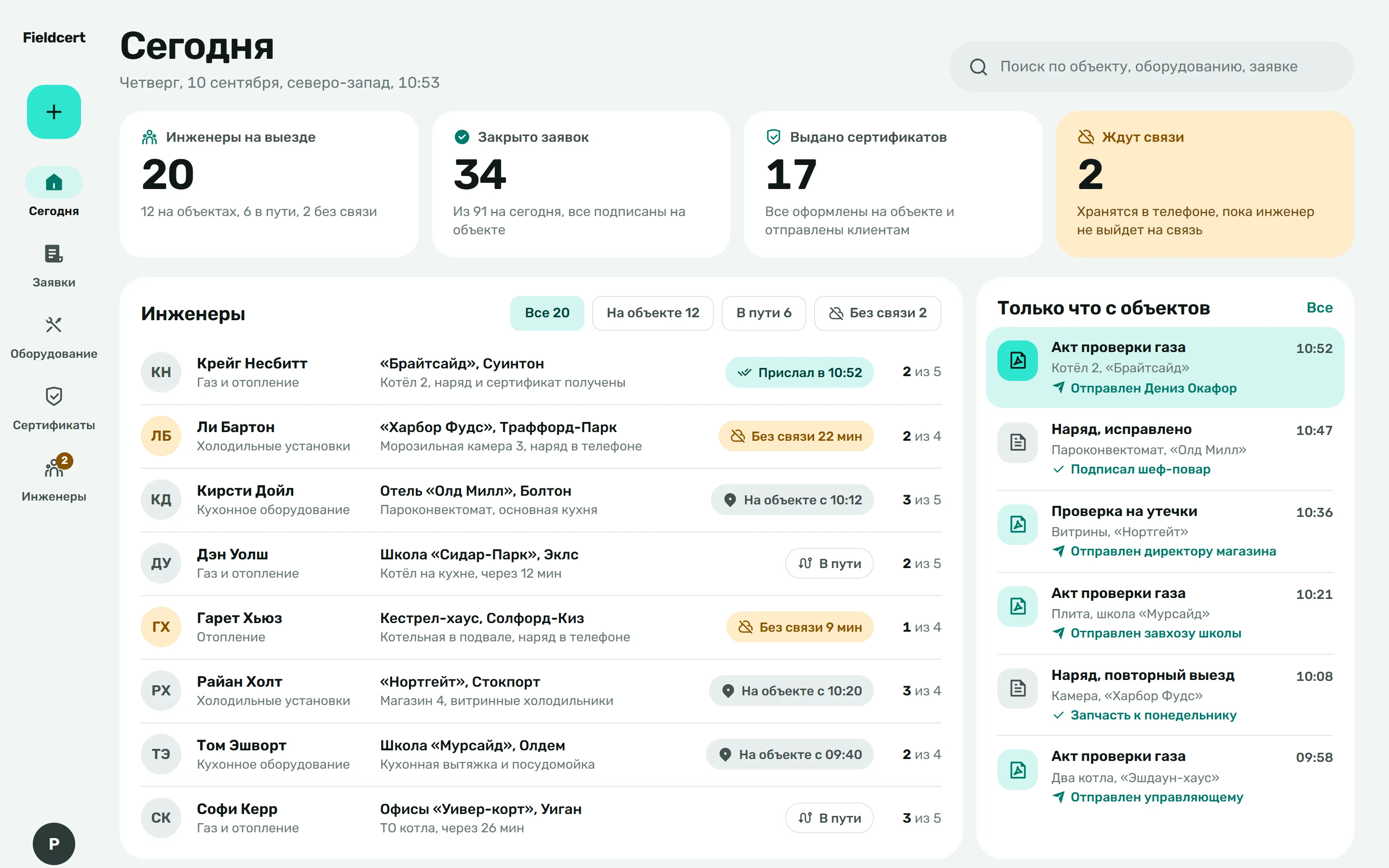This screenshot has width=1389, height=868.
Task: Click document icon for Акт проверки газа 10:21
Action: [1018, 606]
